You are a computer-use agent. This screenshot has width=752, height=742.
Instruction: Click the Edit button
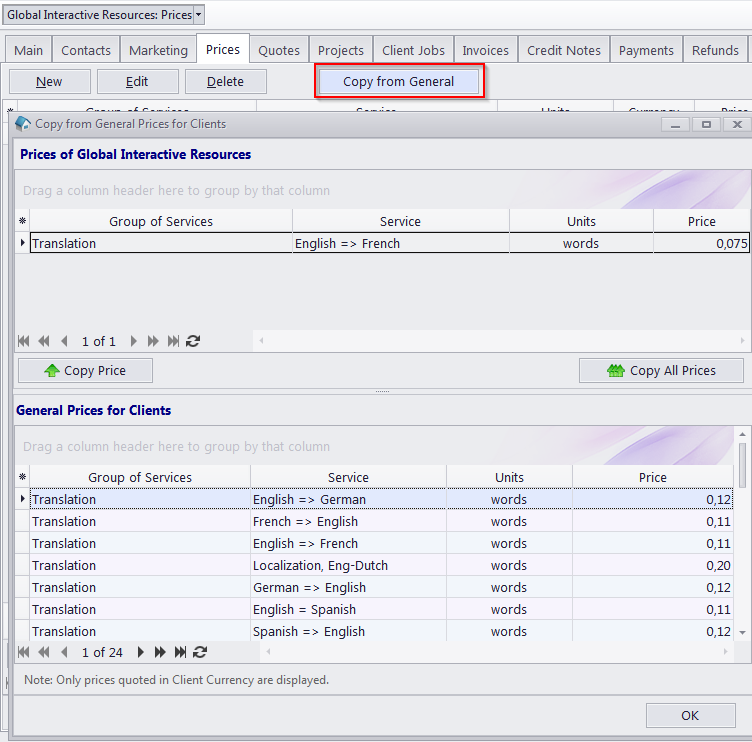(x=138, y=82)
